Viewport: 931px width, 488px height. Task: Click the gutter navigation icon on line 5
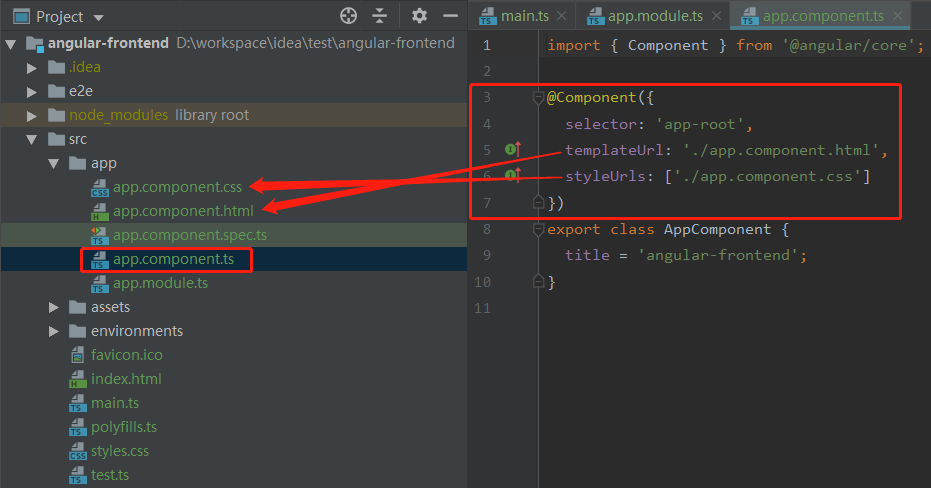(513, 149)
